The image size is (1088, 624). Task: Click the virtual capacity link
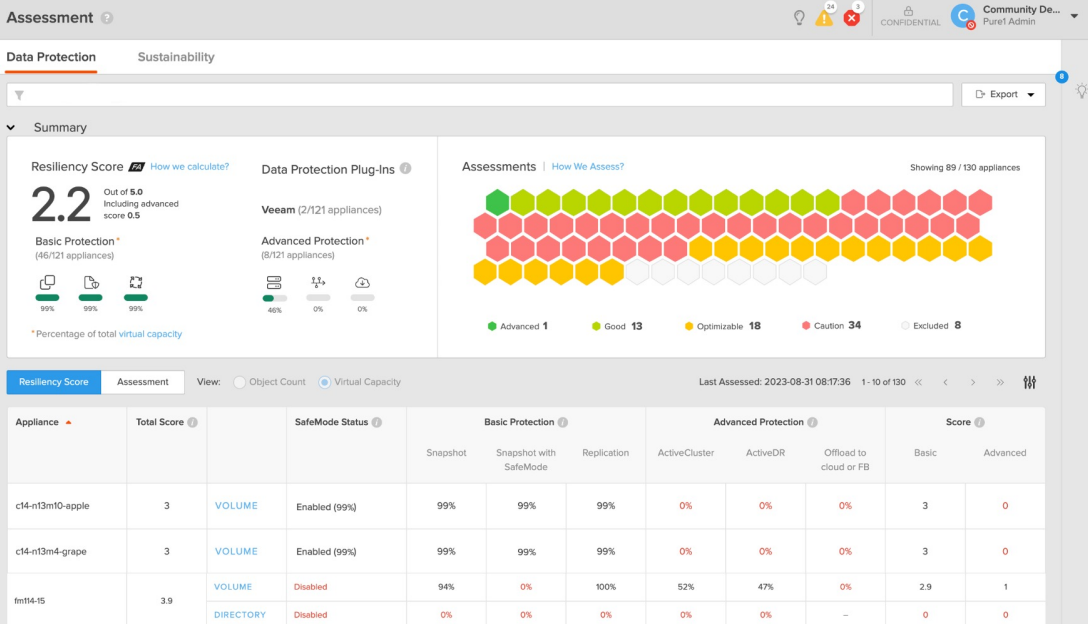pyautogui.click(x=151, y=334)
